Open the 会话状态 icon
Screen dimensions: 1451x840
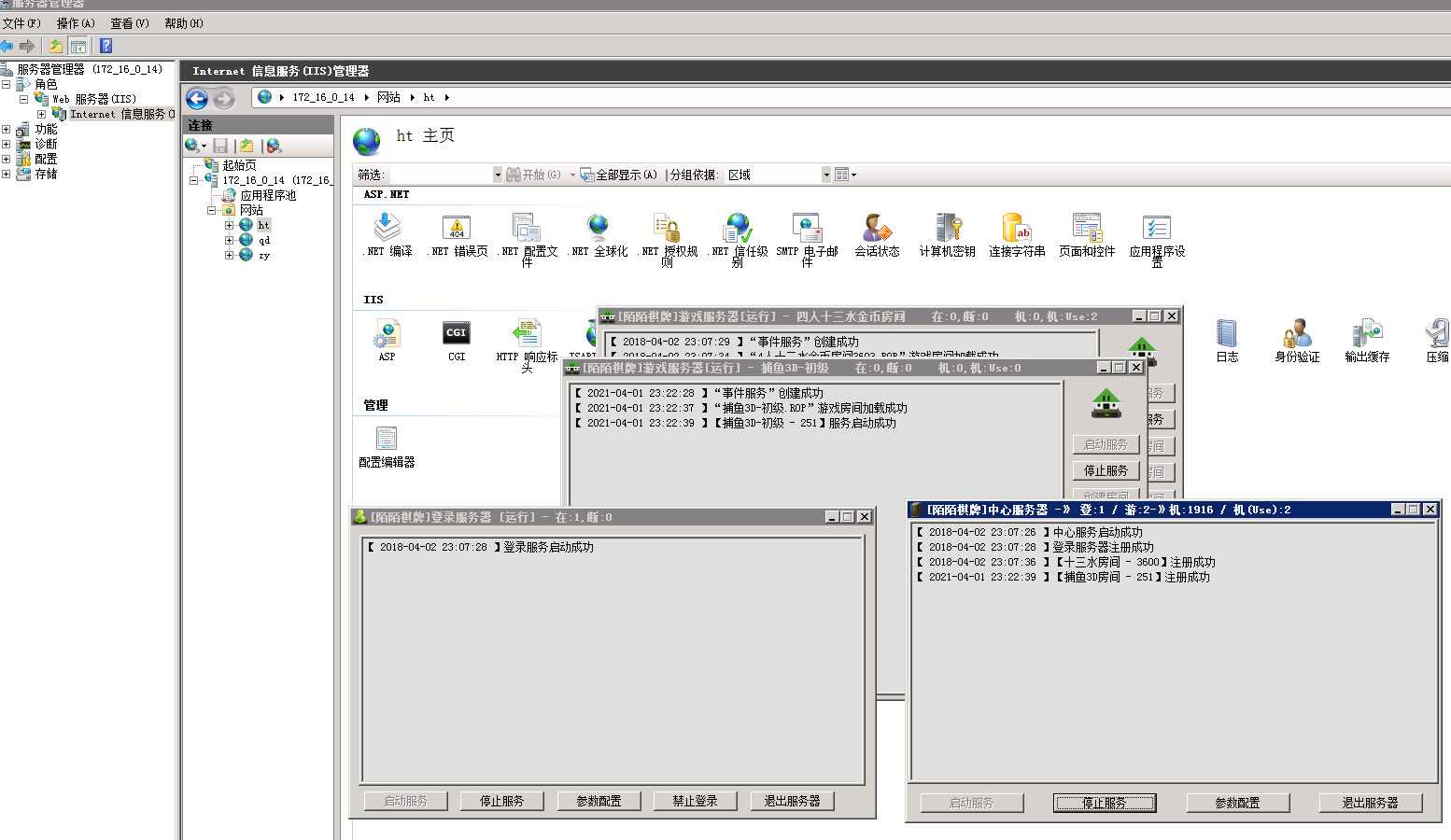pos(877,229)
